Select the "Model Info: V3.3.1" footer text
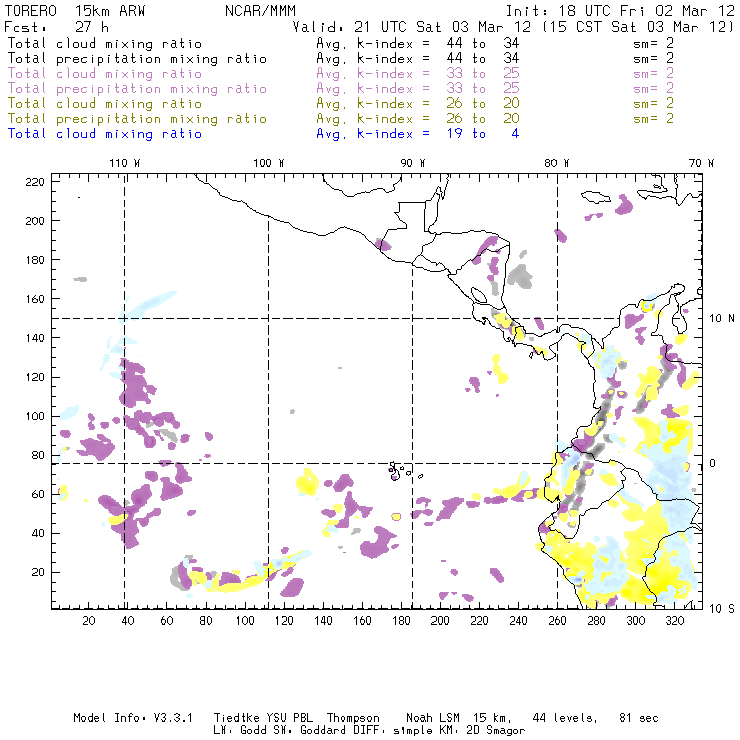740x740 pixels. [x=133, y=718]
